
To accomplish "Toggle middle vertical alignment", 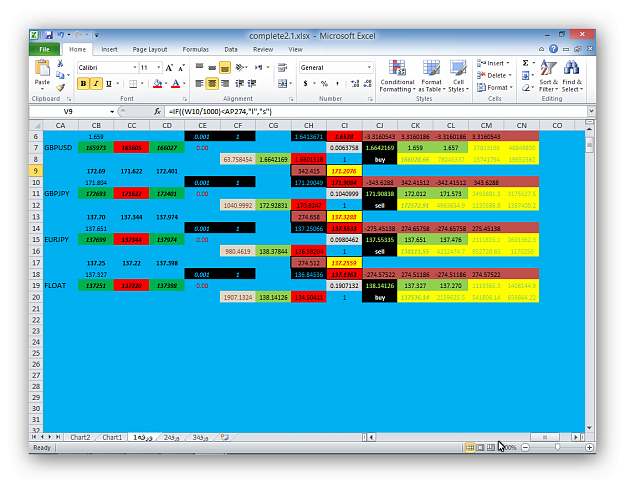I will click(212, 67).
